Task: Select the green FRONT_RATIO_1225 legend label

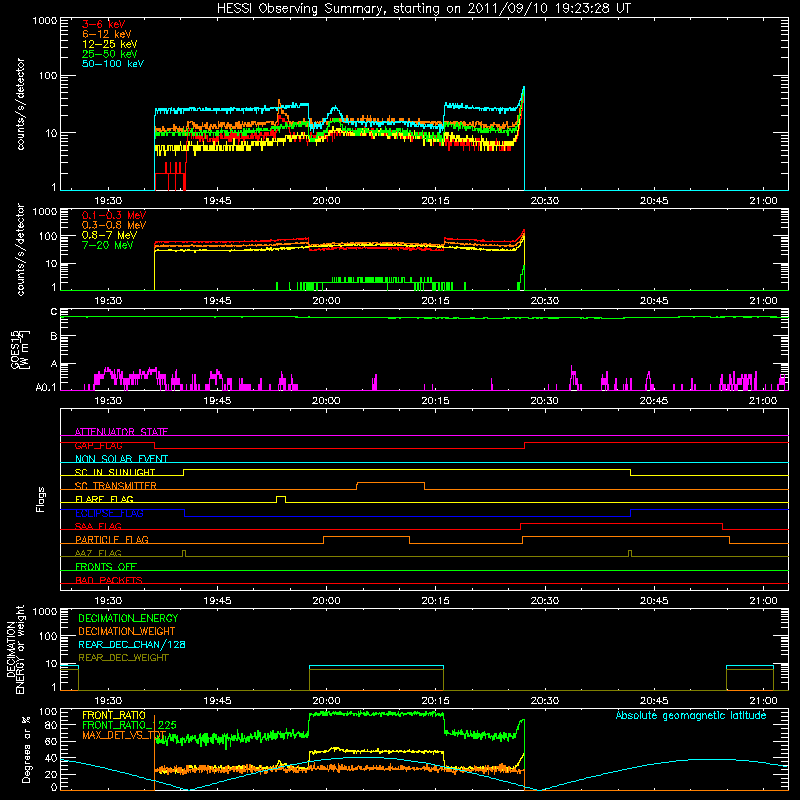Action: coord(130,725)
